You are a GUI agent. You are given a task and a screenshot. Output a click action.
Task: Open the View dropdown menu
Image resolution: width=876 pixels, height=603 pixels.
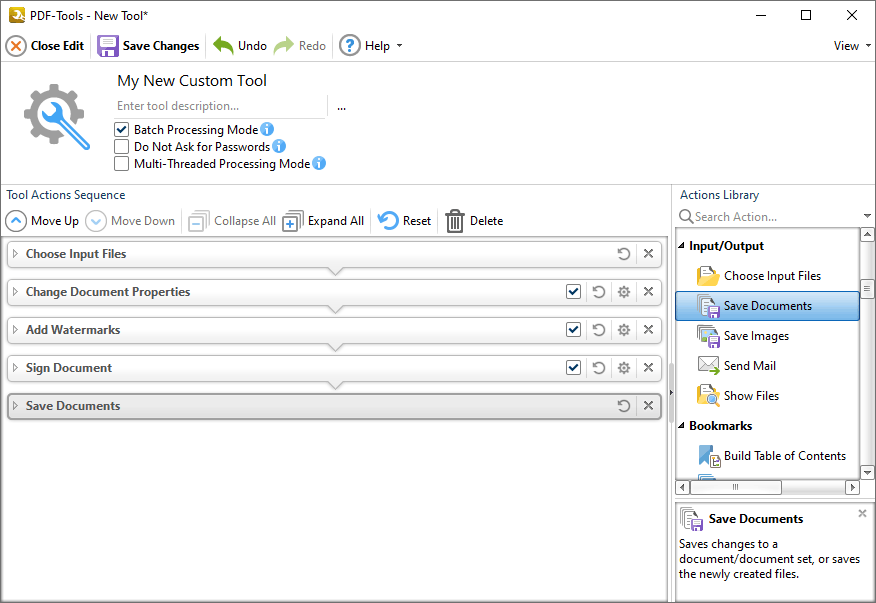click(849, 45)
